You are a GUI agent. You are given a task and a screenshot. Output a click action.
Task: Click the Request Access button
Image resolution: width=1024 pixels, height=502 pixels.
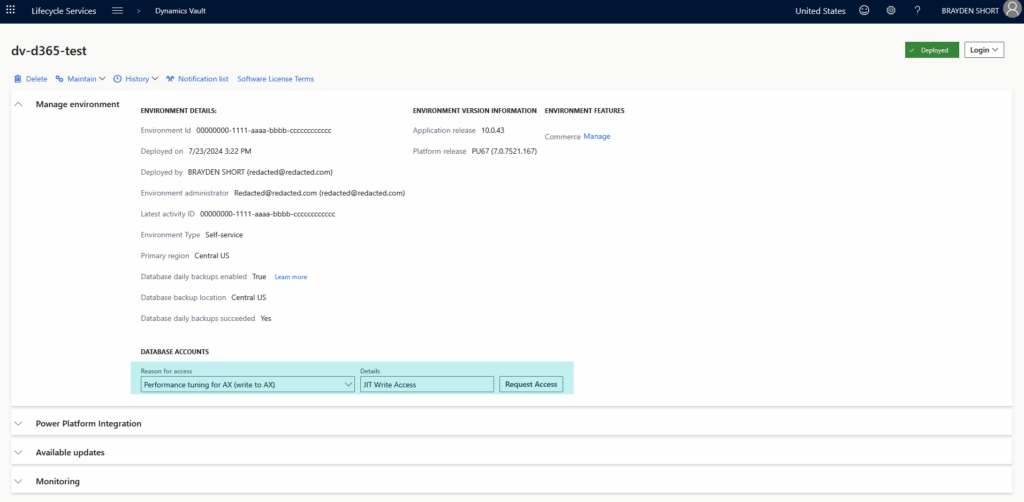(531, 384)
